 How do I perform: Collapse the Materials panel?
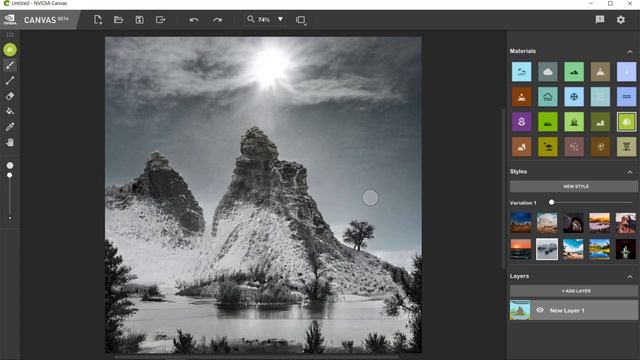pyautogui.click(x=630, y=51)
